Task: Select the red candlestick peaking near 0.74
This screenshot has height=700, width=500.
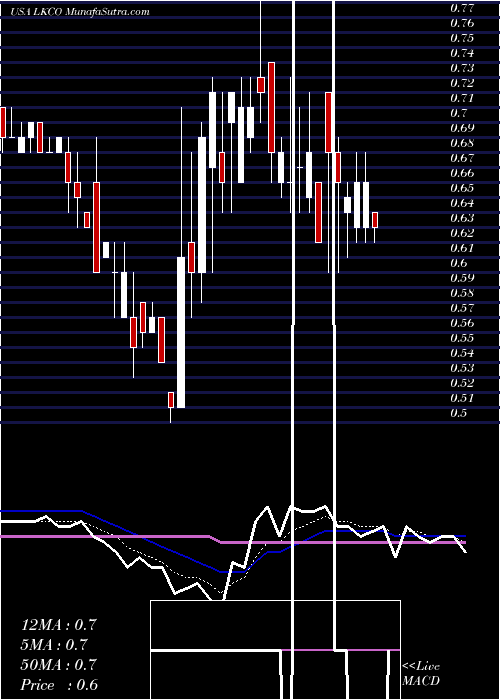Action: tap(271, 107)
